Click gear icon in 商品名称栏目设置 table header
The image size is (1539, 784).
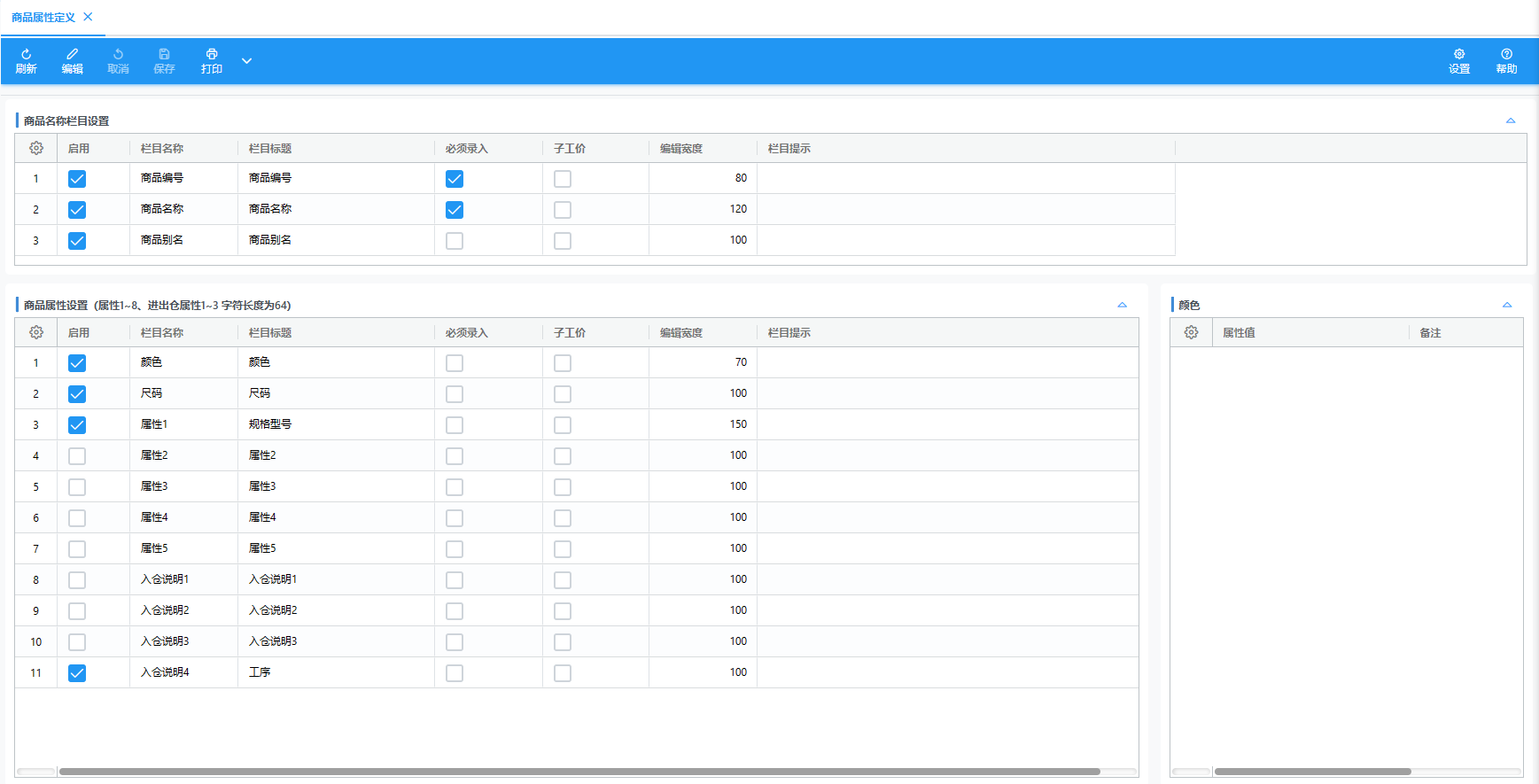click(x=36, y=148)
